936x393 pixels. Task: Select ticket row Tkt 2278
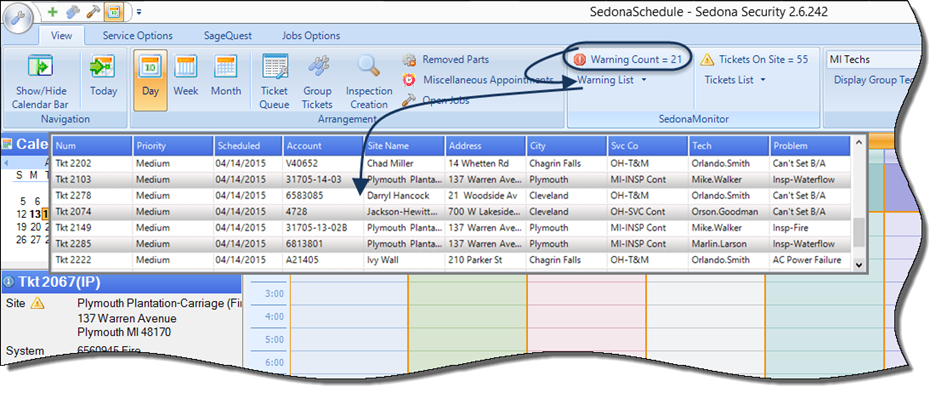tap(452, 195)
